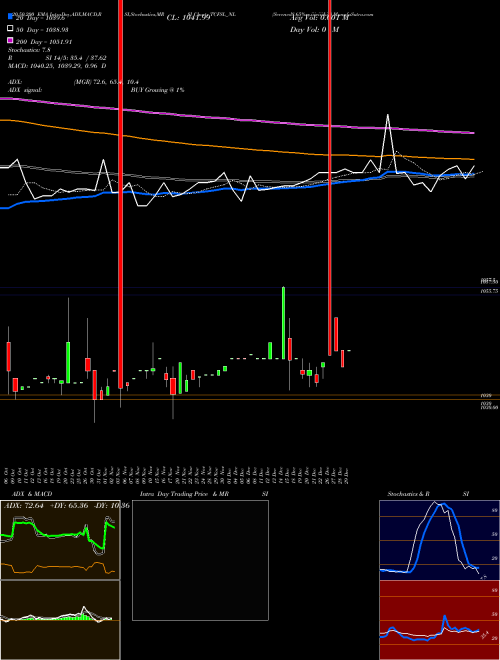
Task: Click the empty Intra Day Trading Price chart box
Action: tap(200, 560)
